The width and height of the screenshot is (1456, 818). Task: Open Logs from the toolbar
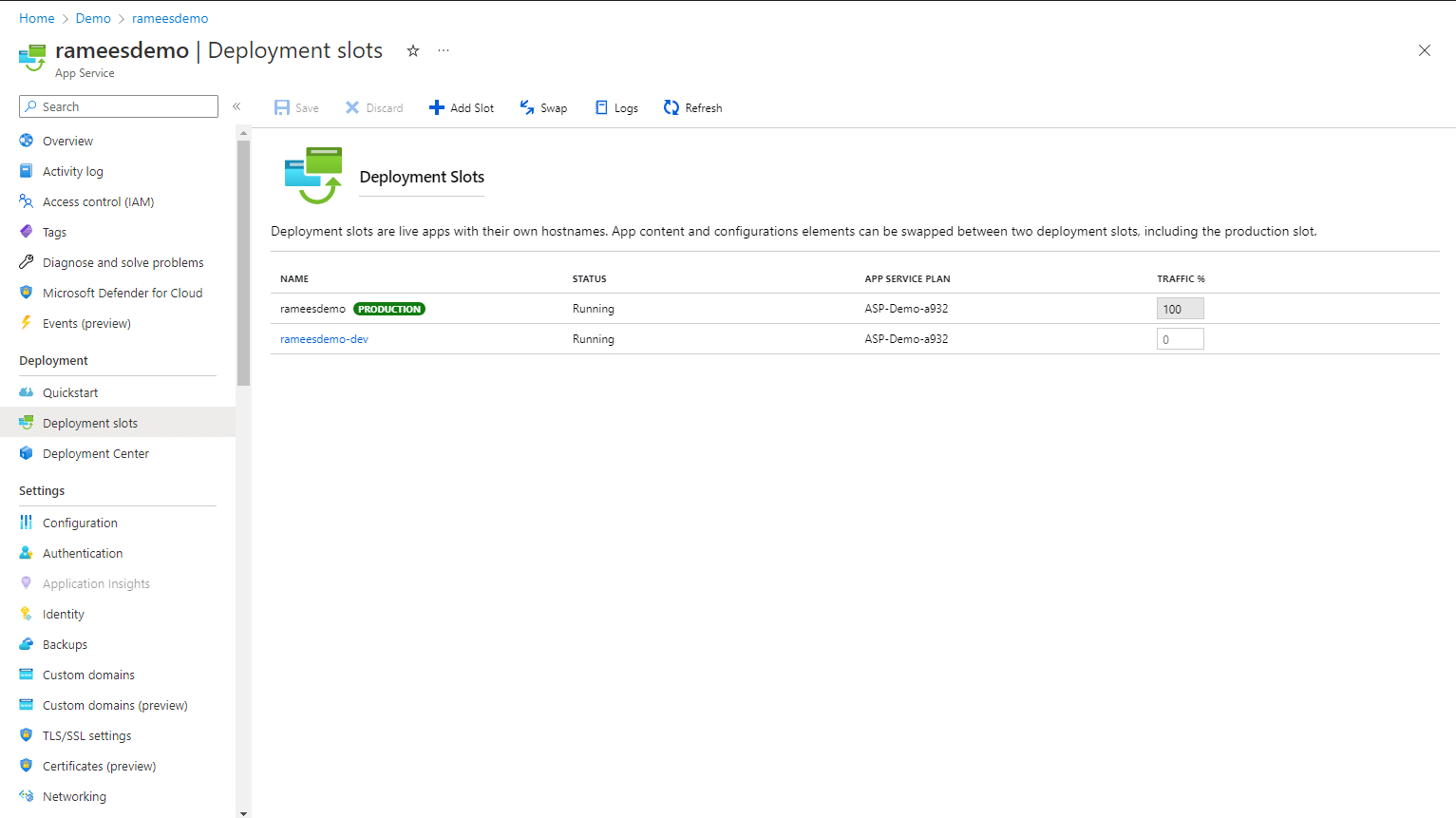(x=616, y=107)
